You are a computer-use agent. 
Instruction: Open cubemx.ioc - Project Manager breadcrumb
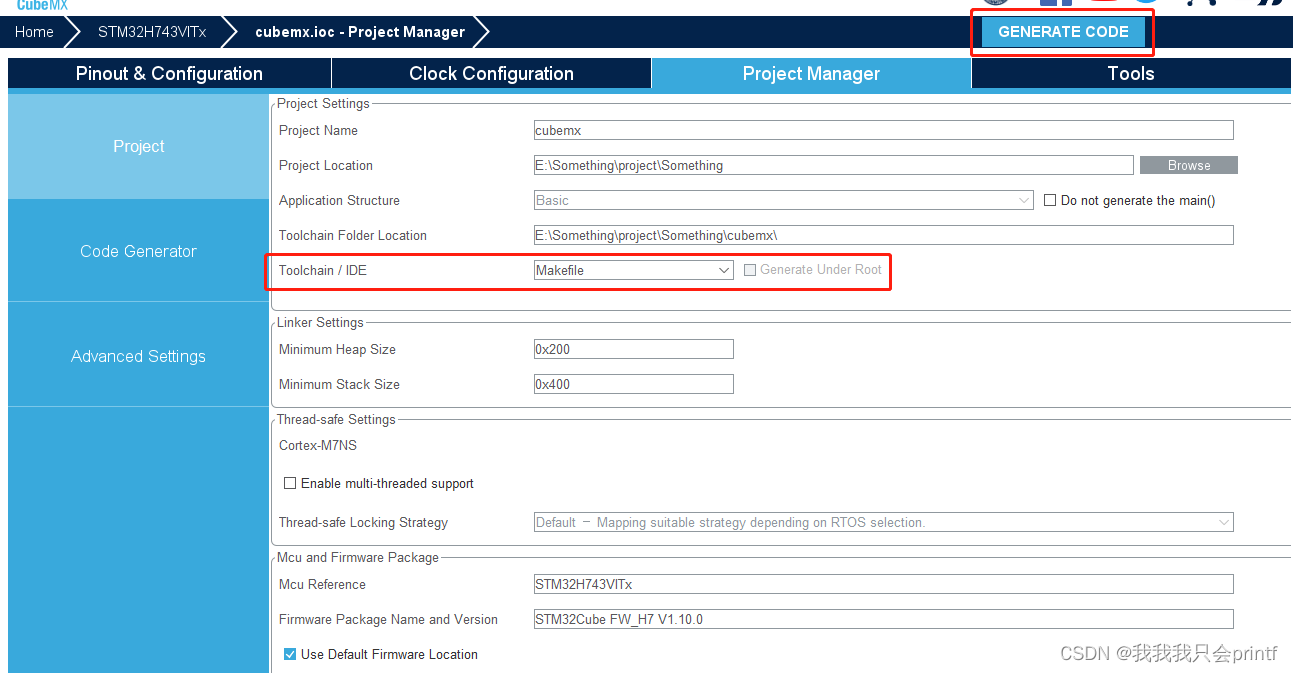pyautogui.click(x=360, y=32)
